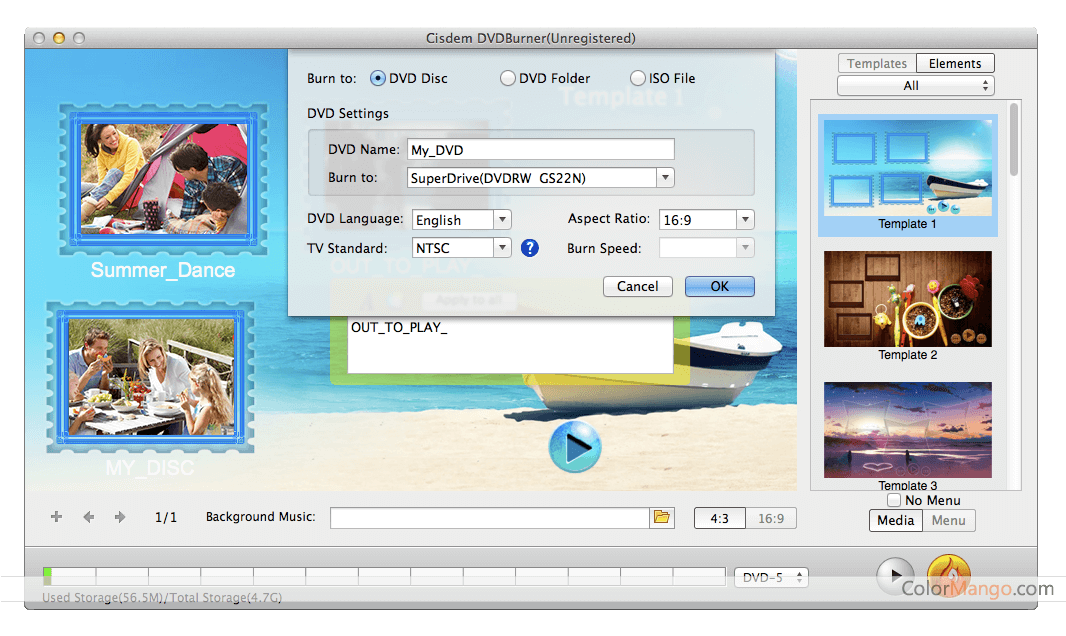Switch to the Elements tab
Viewport: 1066px width, 636px height.
coord(955,63)
